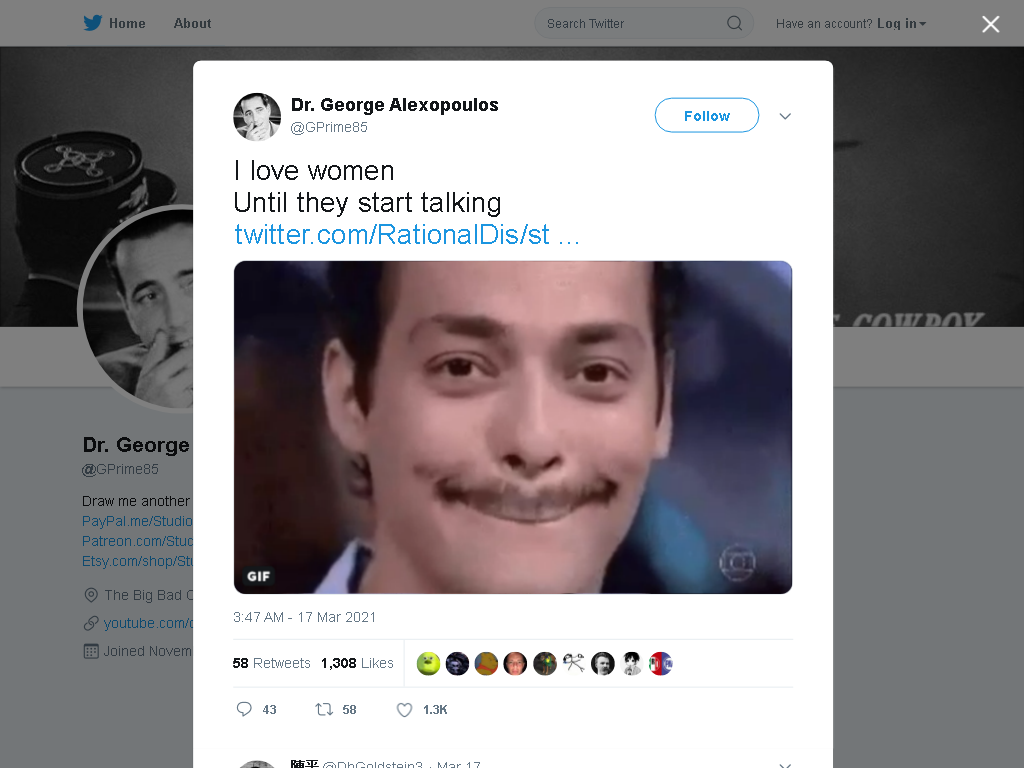Click the @GPrime85 handle in the tweet
The width and height of the screenshot is (1024, 768).
pyautogui.click(x=328, y=127)
